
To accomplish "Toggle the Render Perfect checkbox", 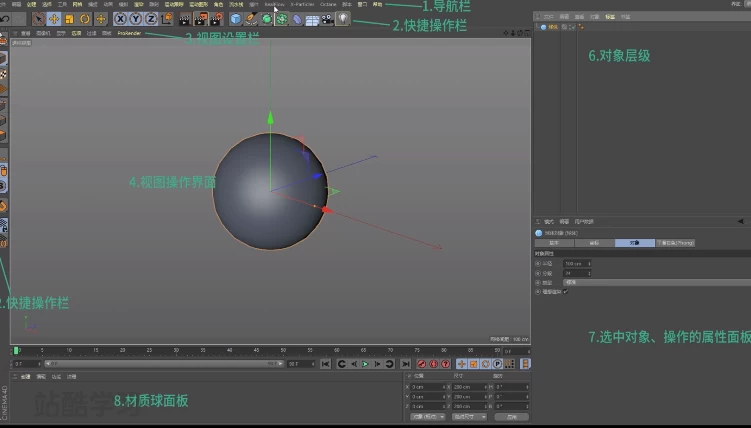I will point(566,292).
